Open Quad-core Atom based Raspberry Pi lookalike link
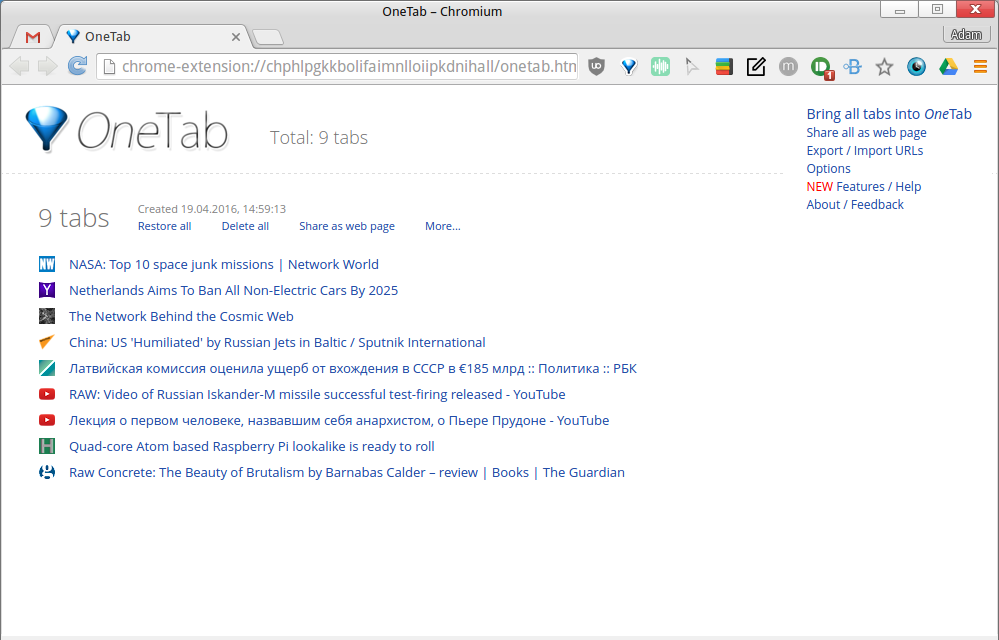999x640 pixels. pyautogui.click(x=252, y=447)
